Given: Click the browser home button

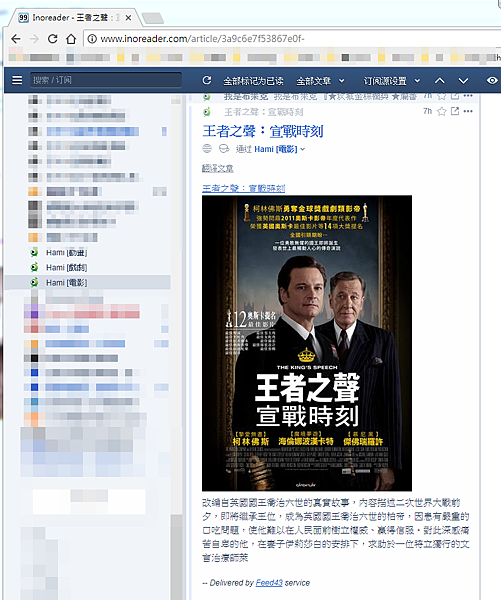Looking at the screenshot, I should pos(71,39).
